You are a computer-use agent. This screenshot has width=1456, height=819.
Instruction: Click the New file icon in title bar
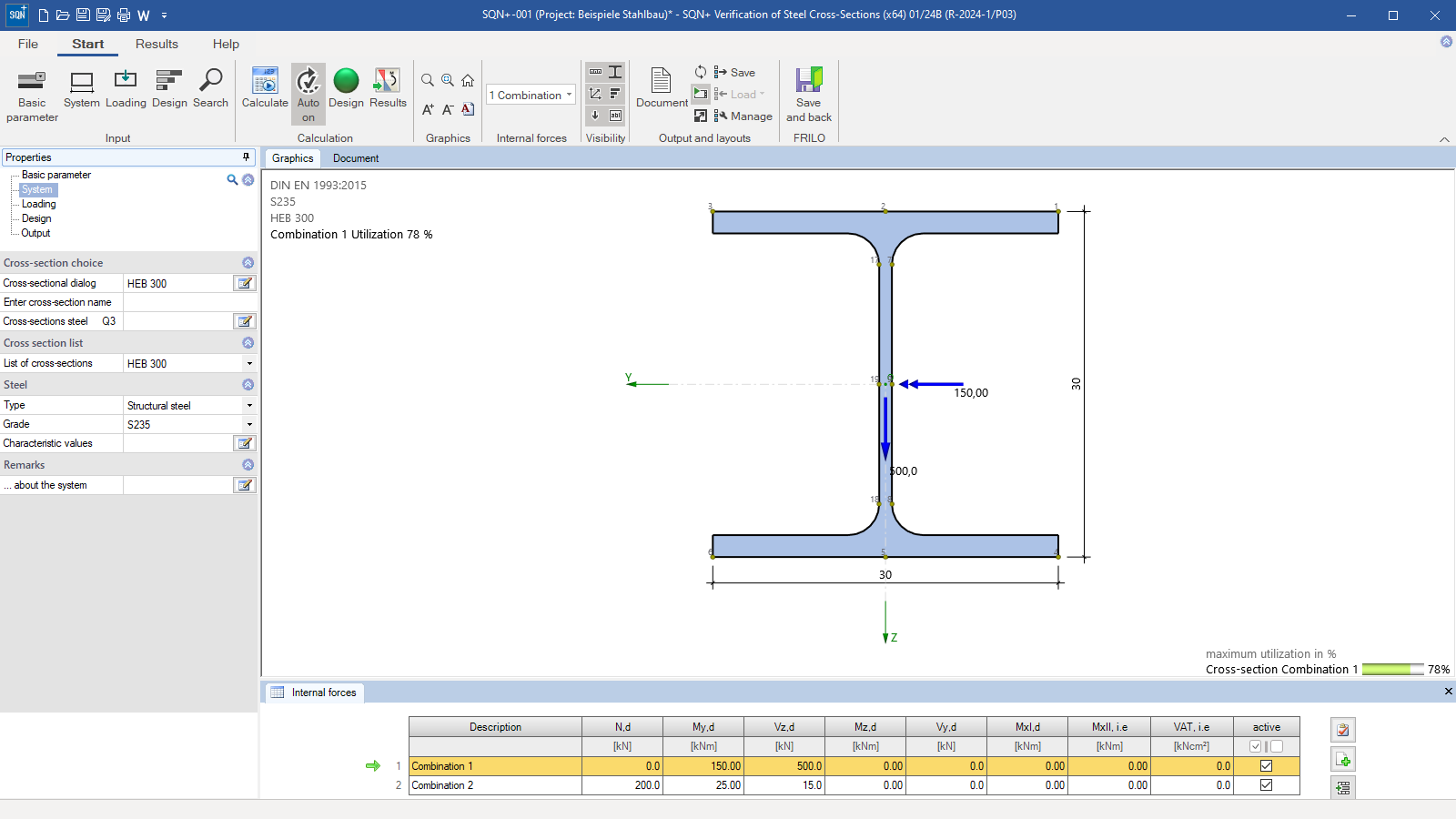tap(44, 15)
